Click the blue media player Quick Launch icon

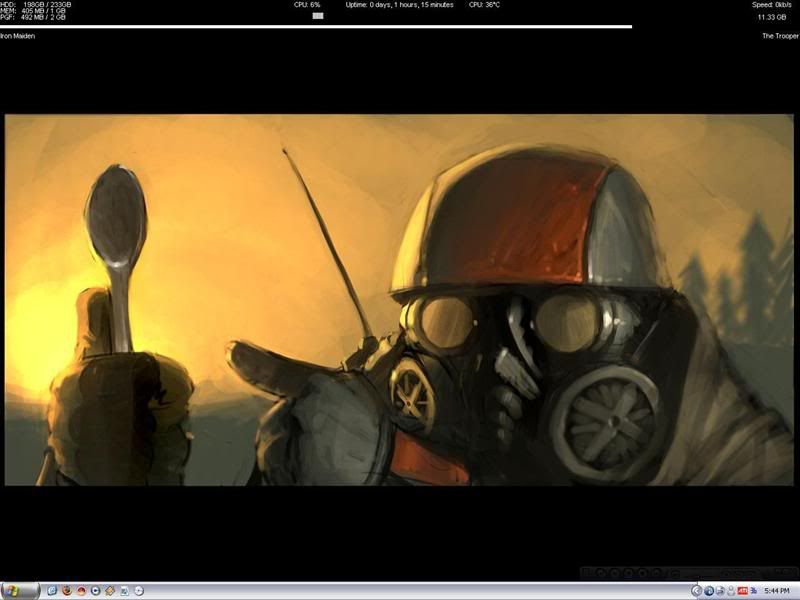point(95,591)
